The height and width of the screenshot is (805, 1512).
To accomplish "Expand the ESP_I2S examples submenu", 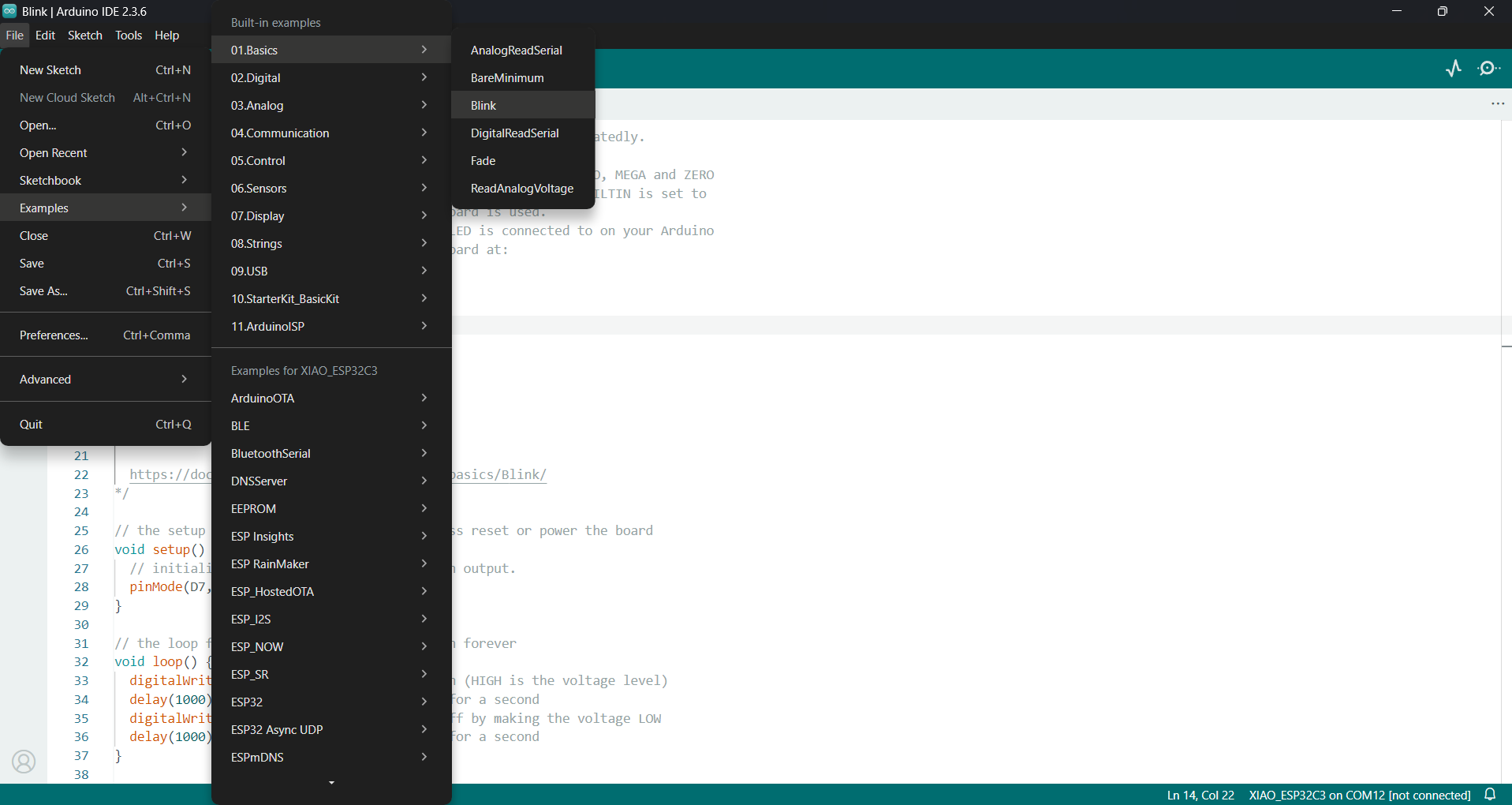I will click(x=331, y=620).
